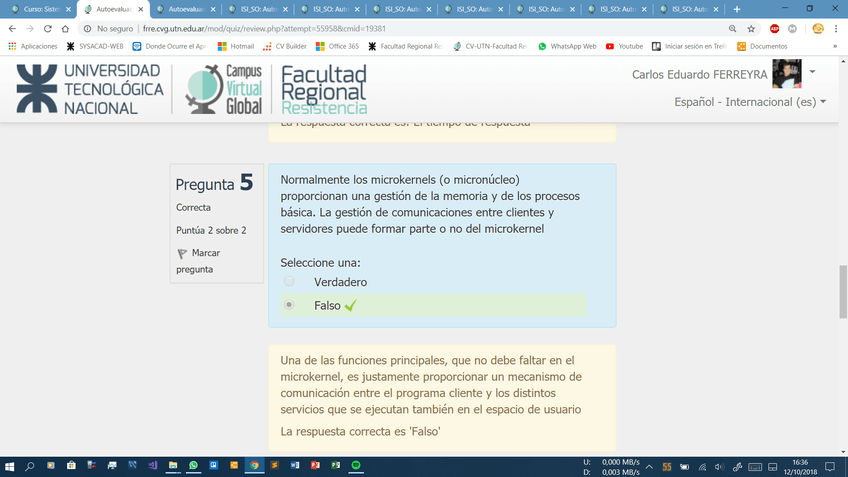
Task: Open the Chrome three-dot menu
Action: (x=837, y=29)
